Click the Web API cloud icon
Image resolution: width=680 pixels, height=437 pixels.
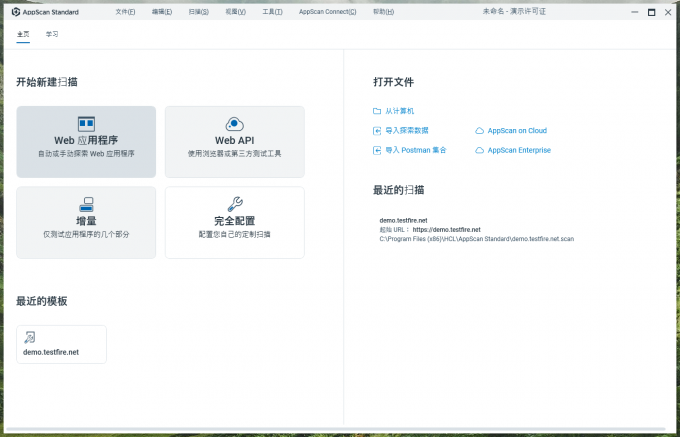235,124
